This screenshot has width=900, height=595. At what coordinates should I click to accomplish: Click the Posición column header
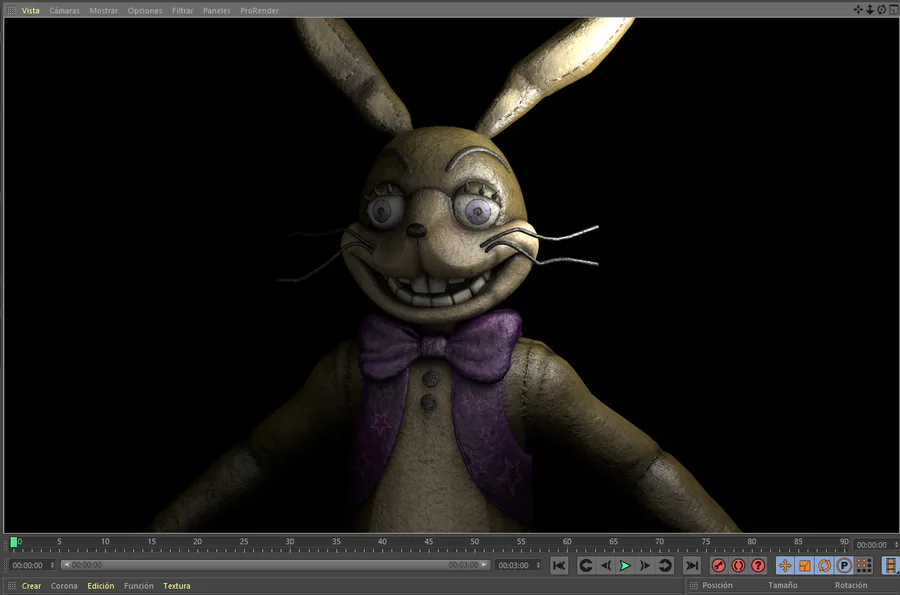[717, 585]
